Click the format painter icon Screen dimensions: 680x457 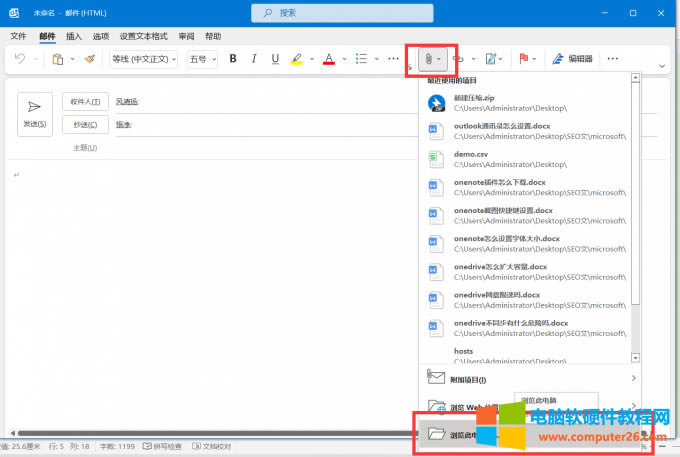(90, 59)
